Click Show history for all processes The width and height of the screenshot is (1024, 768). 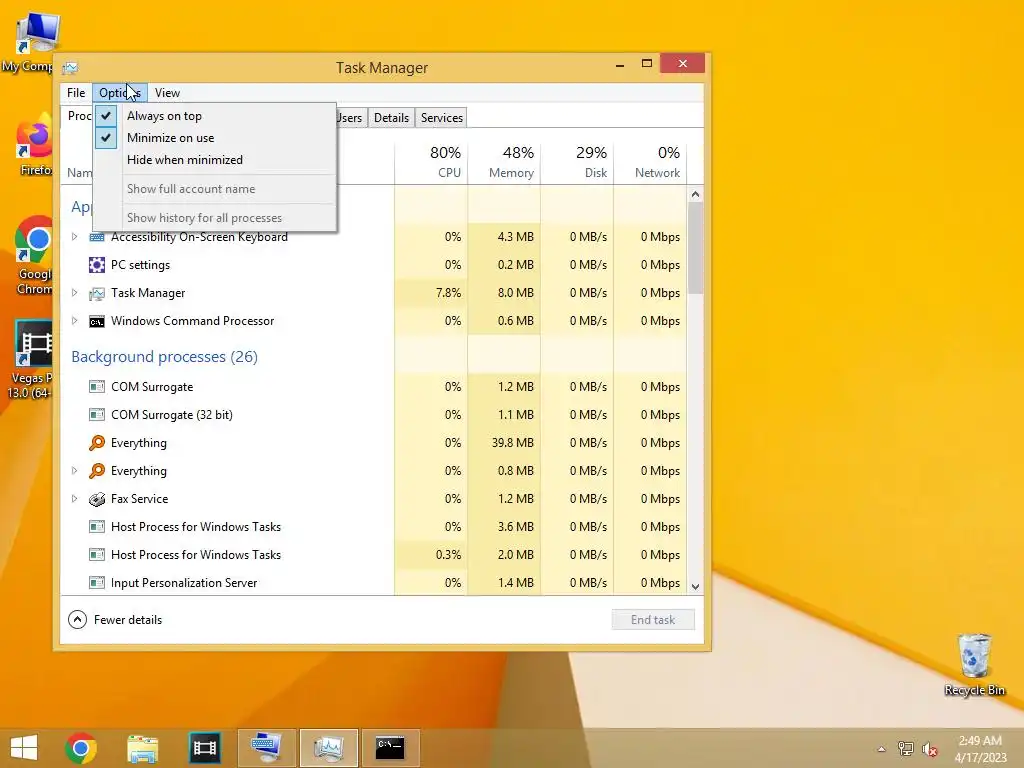point(216,218)
